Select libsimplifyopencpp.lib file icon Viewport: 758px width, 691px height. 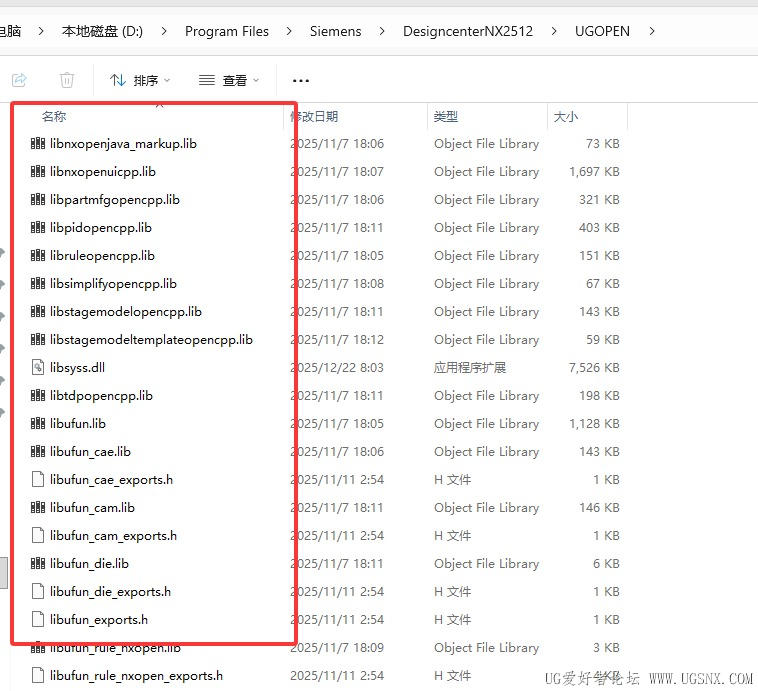click(x=38, y=284)
